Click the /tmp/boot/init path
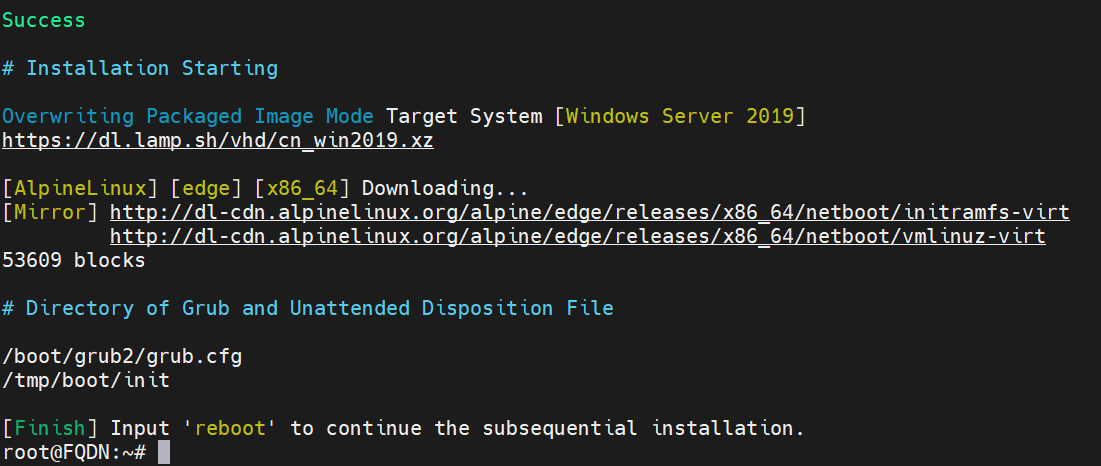This screenshot has height=466, width=1101. (85, 380)
